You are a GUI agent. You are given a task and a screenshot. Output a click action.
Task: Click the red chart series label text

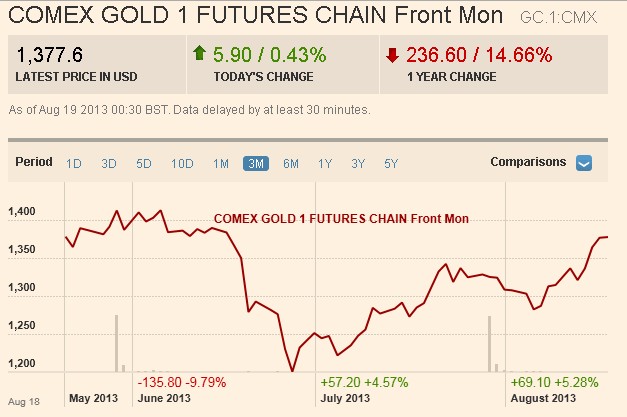tap(341, 219)
